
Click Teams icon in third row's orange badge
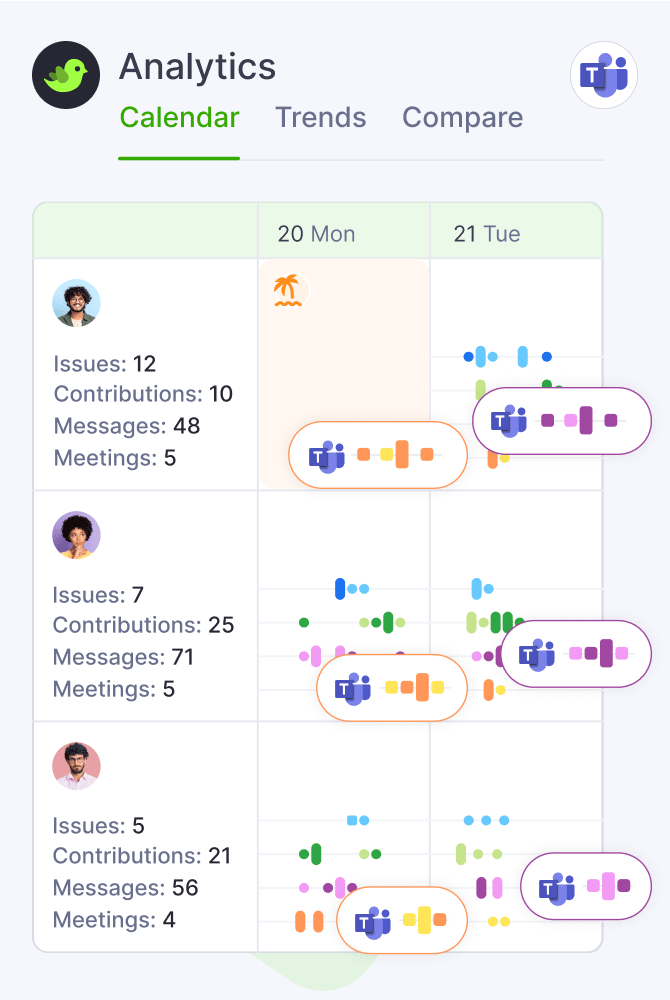tap(374, 921)
